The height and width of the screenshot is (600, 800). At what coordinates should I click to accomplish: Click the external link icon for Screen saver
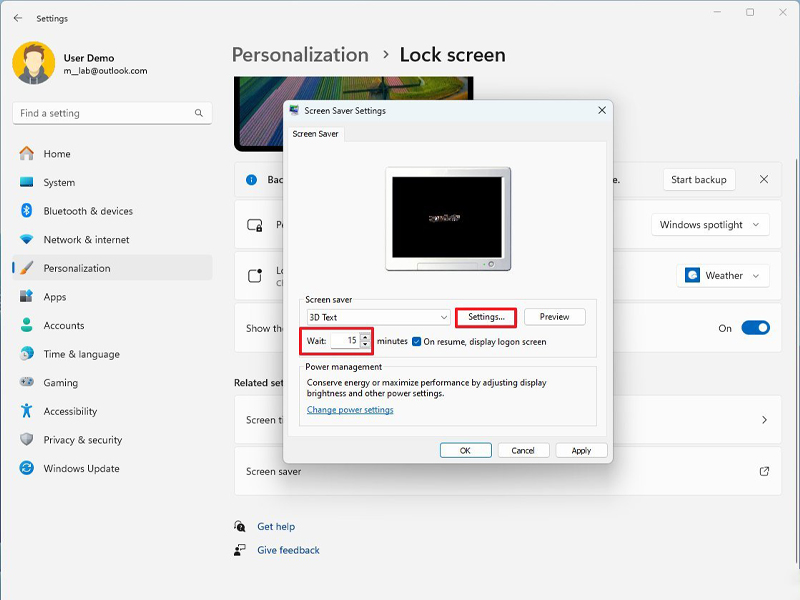point(764,471)
